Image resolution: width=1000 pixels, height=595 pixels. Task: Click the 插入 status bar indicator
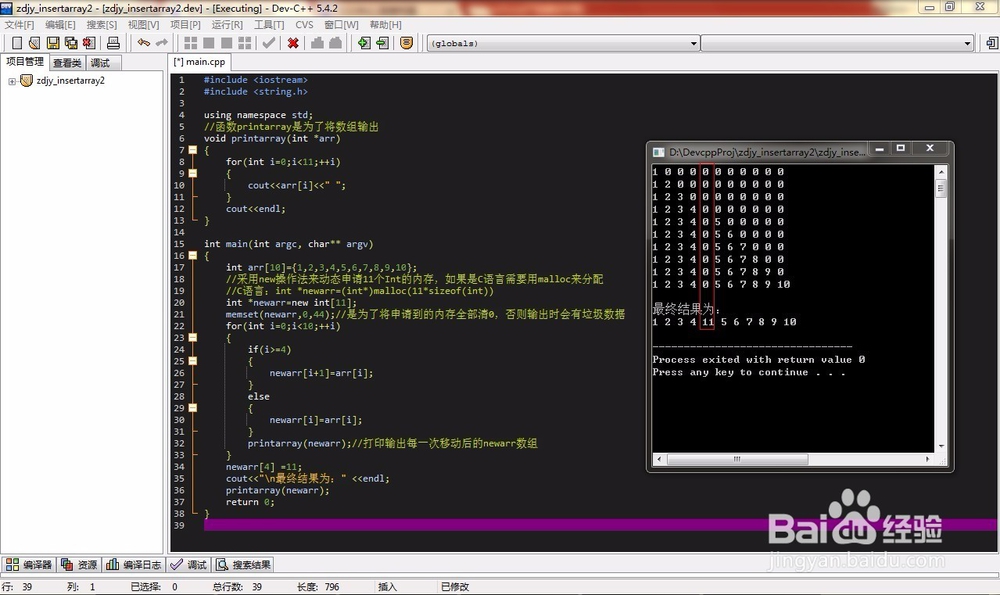[x=388, y=587]
